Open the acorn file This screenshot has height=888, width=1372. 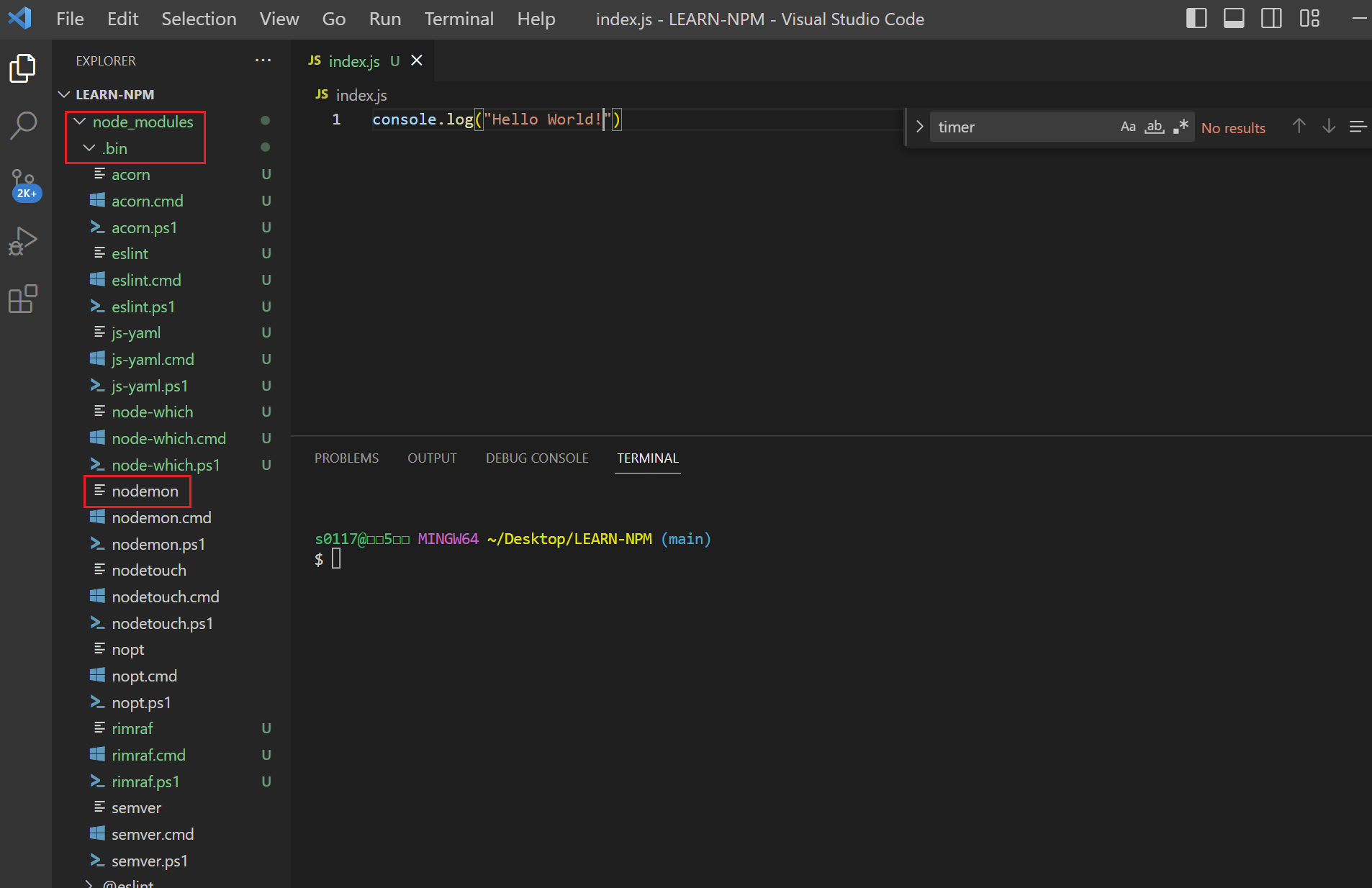(171, 174)
